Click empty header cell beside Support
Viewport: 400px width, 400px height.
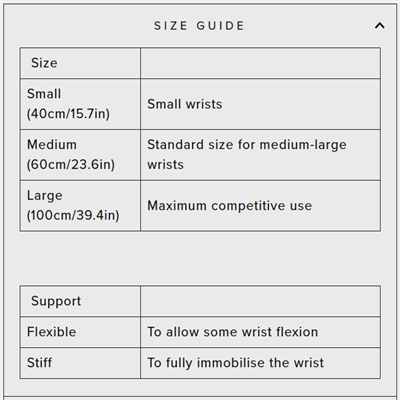[260, 301]
